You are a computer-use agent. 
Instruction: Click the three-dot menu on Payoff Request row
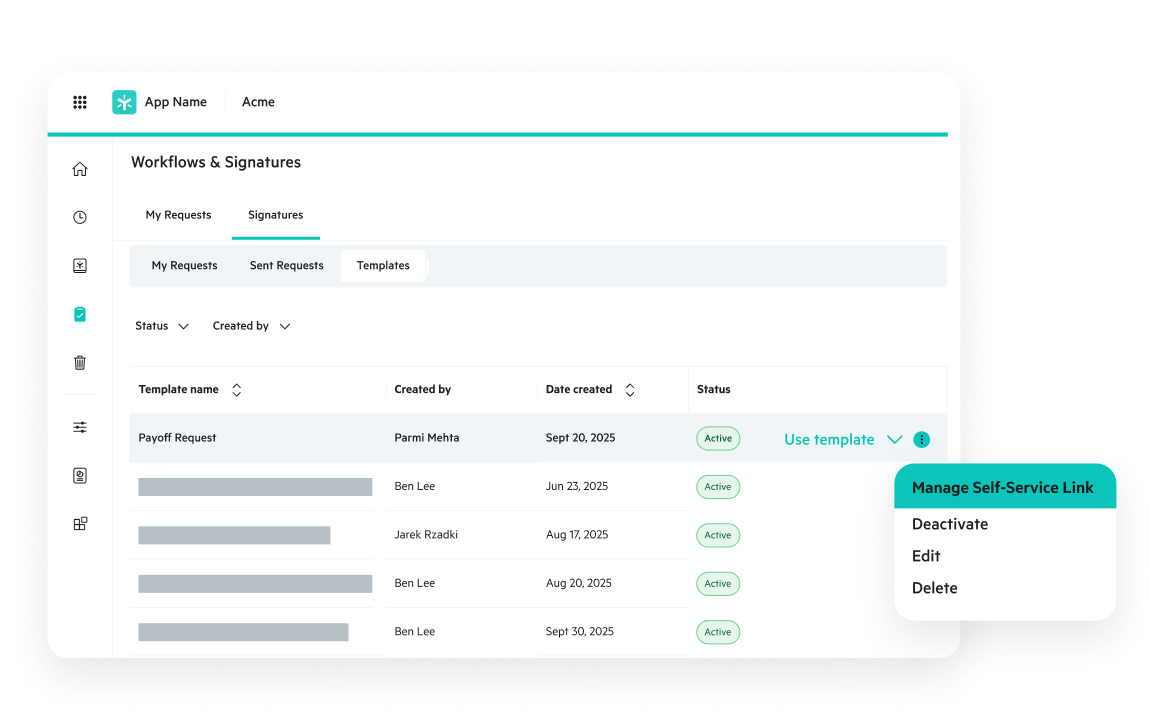tap(921, 439)
